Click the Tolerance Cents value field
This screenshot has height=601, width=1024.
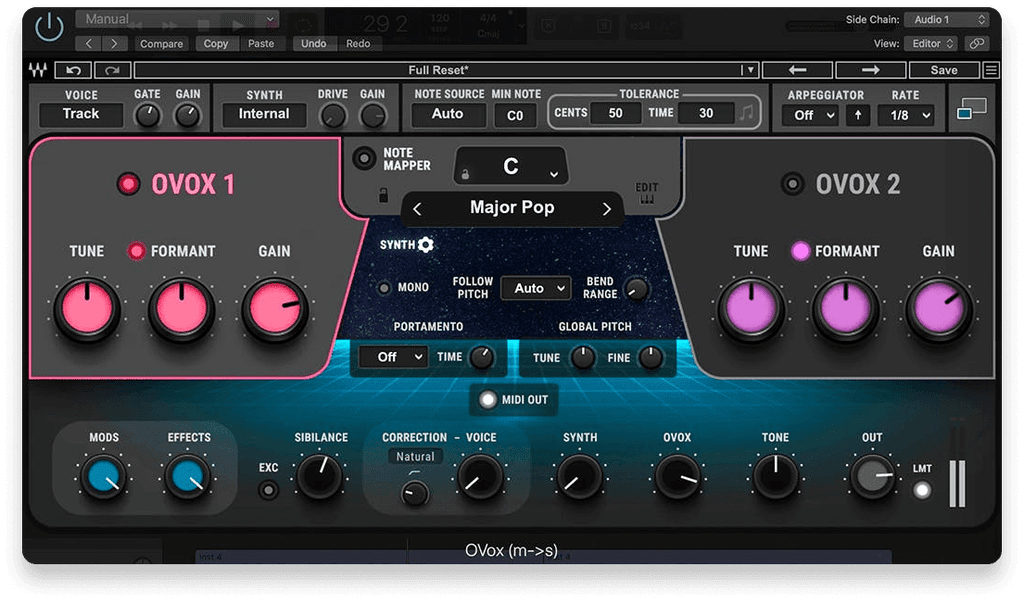click(616, 113)
